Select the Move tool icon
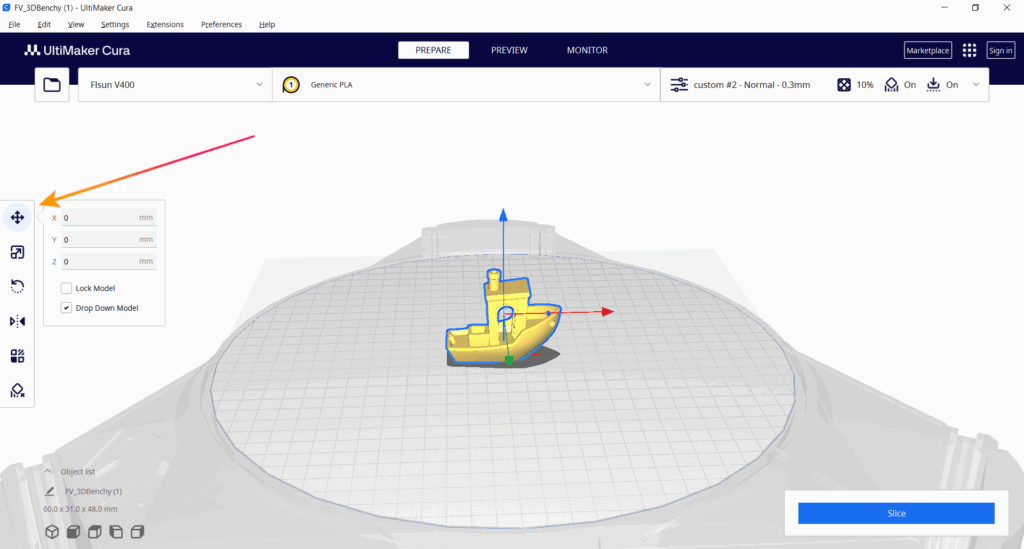This screenshot has height=549, width=1024. pos(18,217)
